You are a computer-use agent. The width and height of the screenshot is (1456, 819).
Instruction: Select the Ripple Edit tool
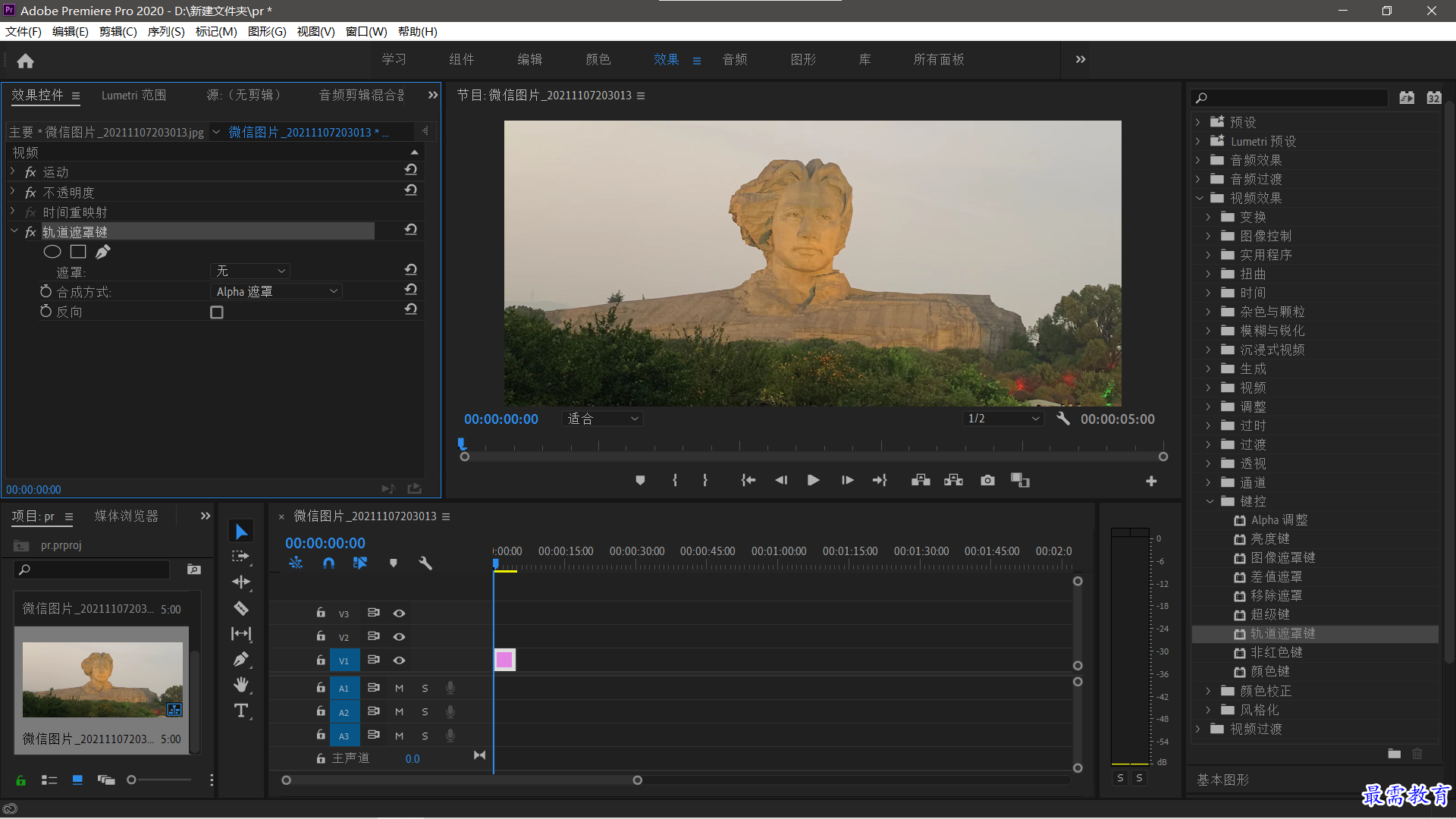(x=241, y=582)
